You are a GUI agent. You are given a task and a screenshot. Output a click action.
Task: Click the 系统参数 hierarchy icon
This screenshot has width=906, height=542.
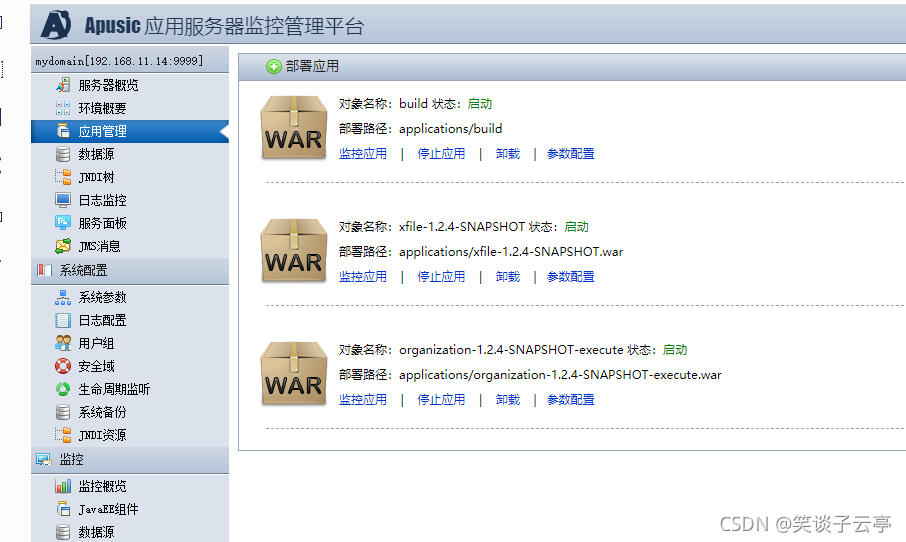pyautogui.click(x=63, y=297)
